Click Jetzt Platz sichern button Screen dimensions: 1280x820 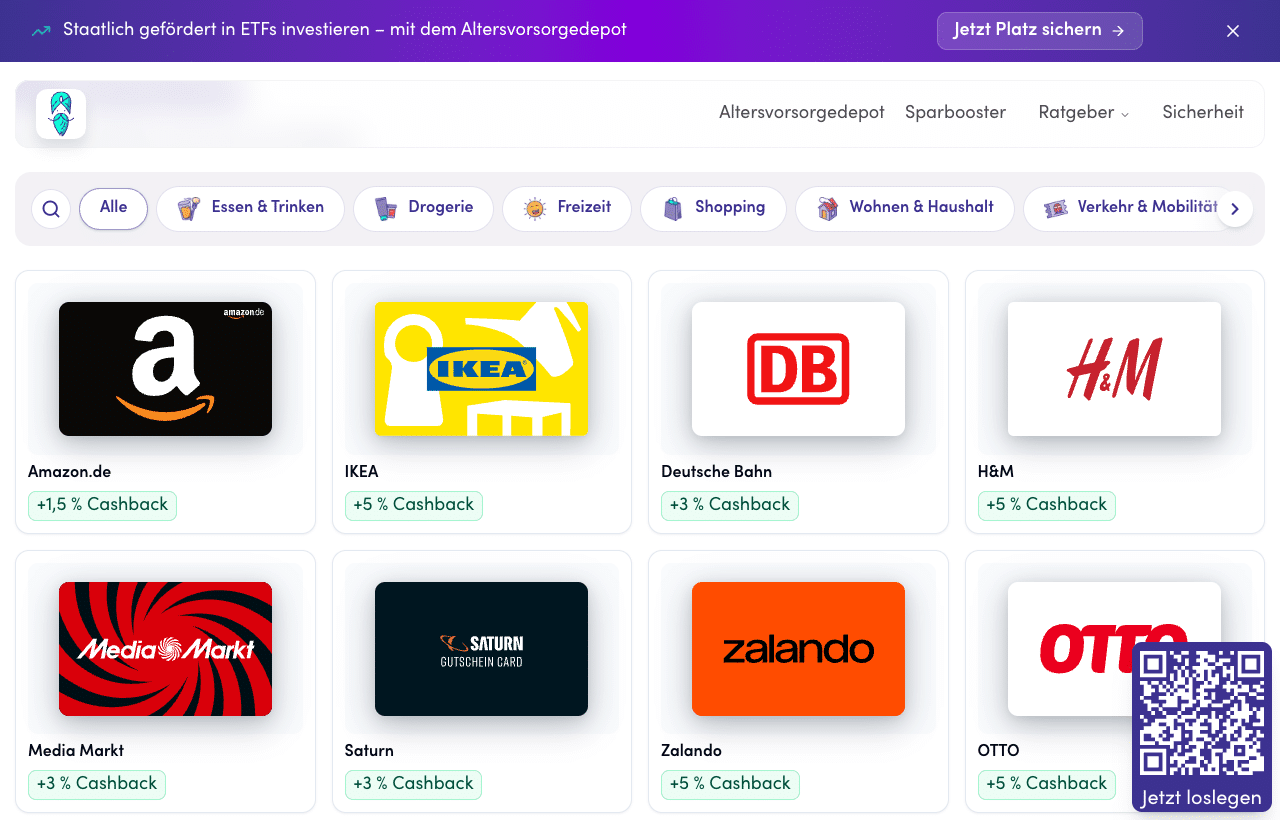[x=1040, y=31]
